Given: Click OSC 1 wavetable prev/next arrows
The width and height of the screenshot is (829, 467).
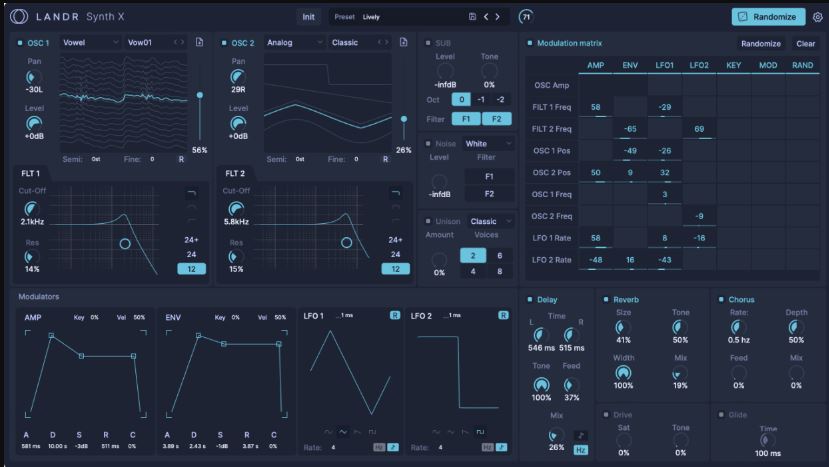Looking at the screenshot, I should [x=179, y=42].
